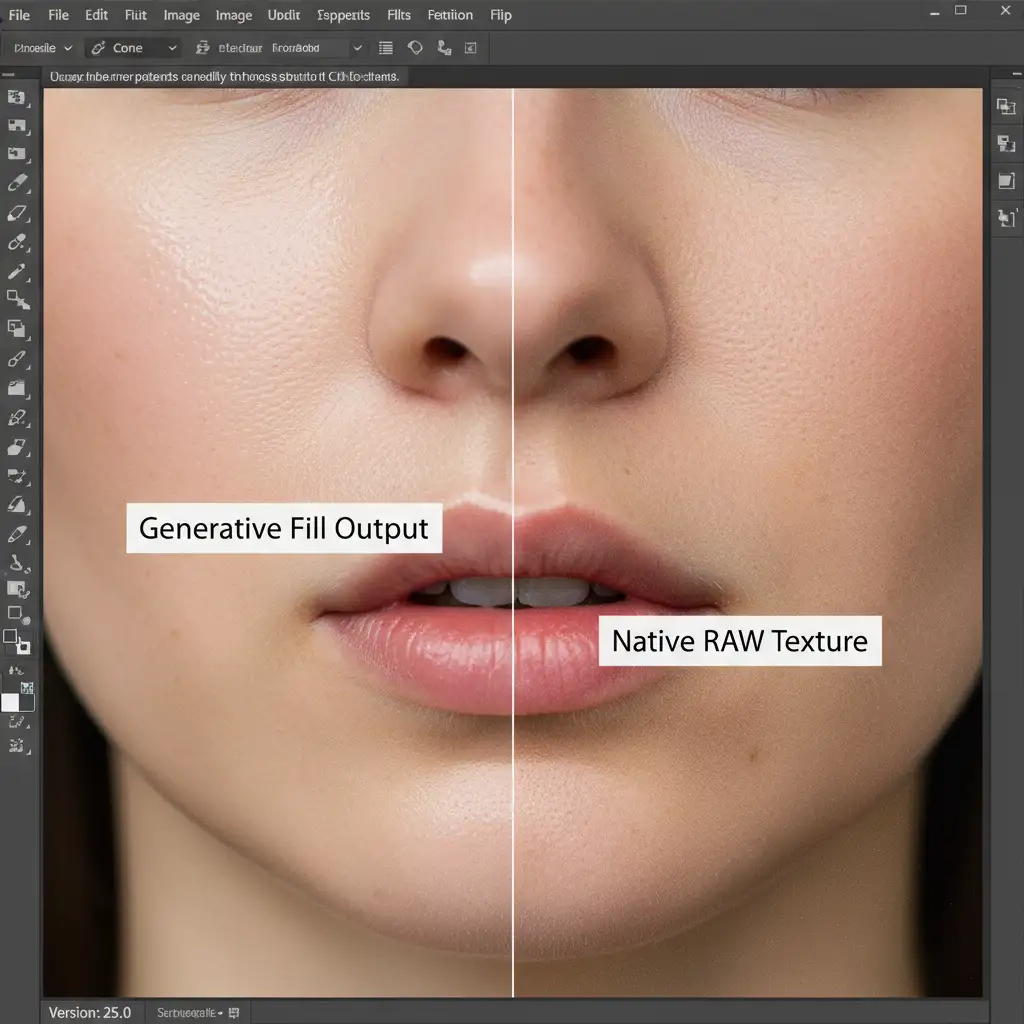Click the Native RAW Texture label
Image resolution: width=1024 pixels, height=1024 pixels.
pyautogui.click(x=739, y=641)
